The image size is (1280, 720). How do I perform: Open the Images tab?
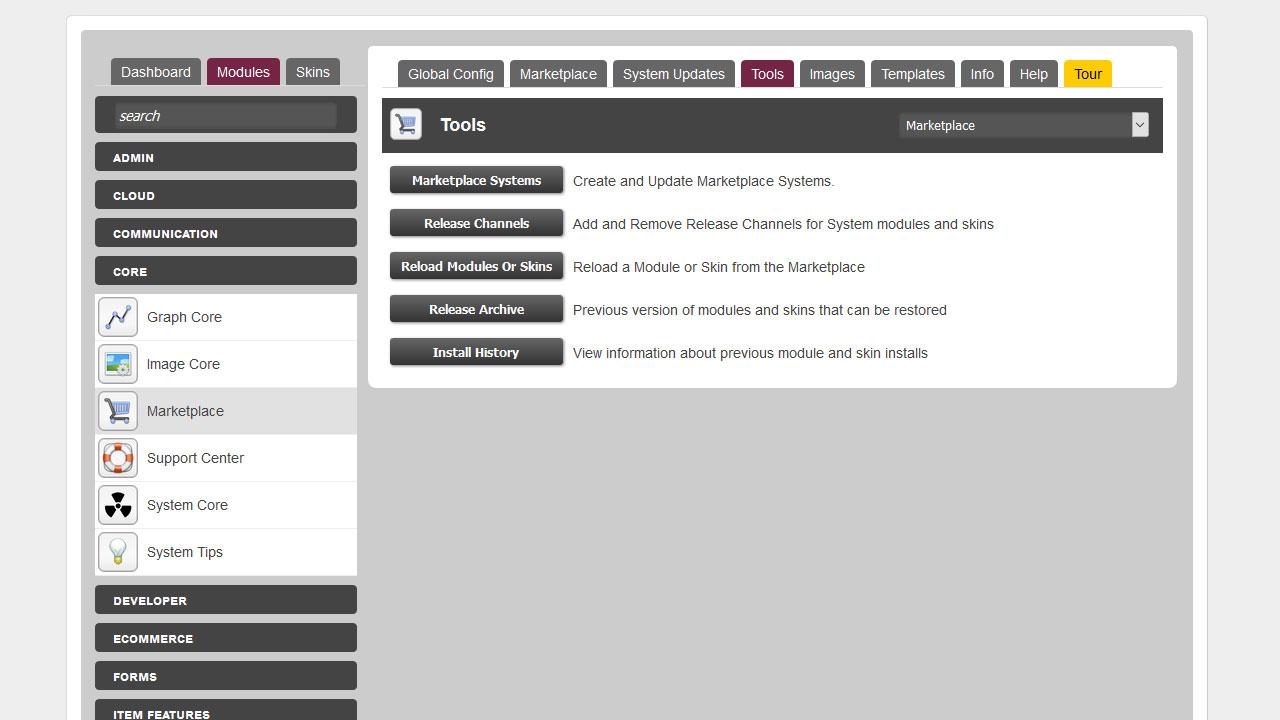coord(832,74)
